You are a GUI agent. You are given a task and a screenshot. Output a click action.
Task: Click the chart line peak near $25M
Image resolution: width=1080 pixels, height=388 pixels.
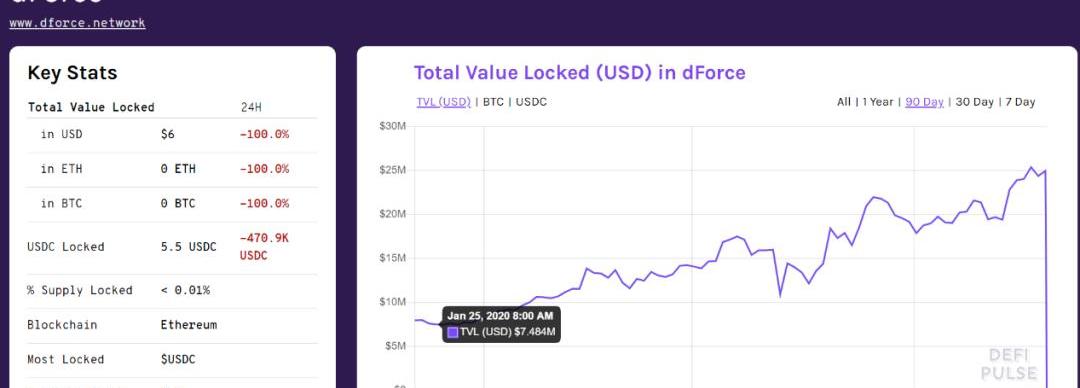click(x=1031, y=167)
